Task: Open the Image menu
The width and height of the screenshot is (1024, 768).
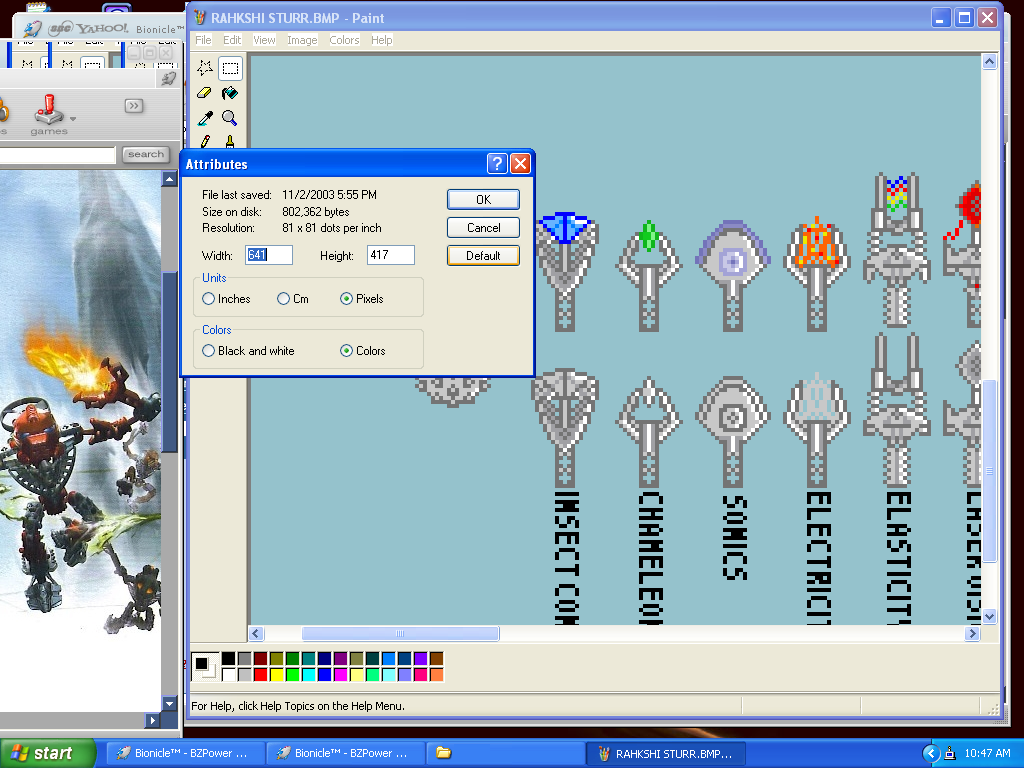Action: click(x=302, y=40)
